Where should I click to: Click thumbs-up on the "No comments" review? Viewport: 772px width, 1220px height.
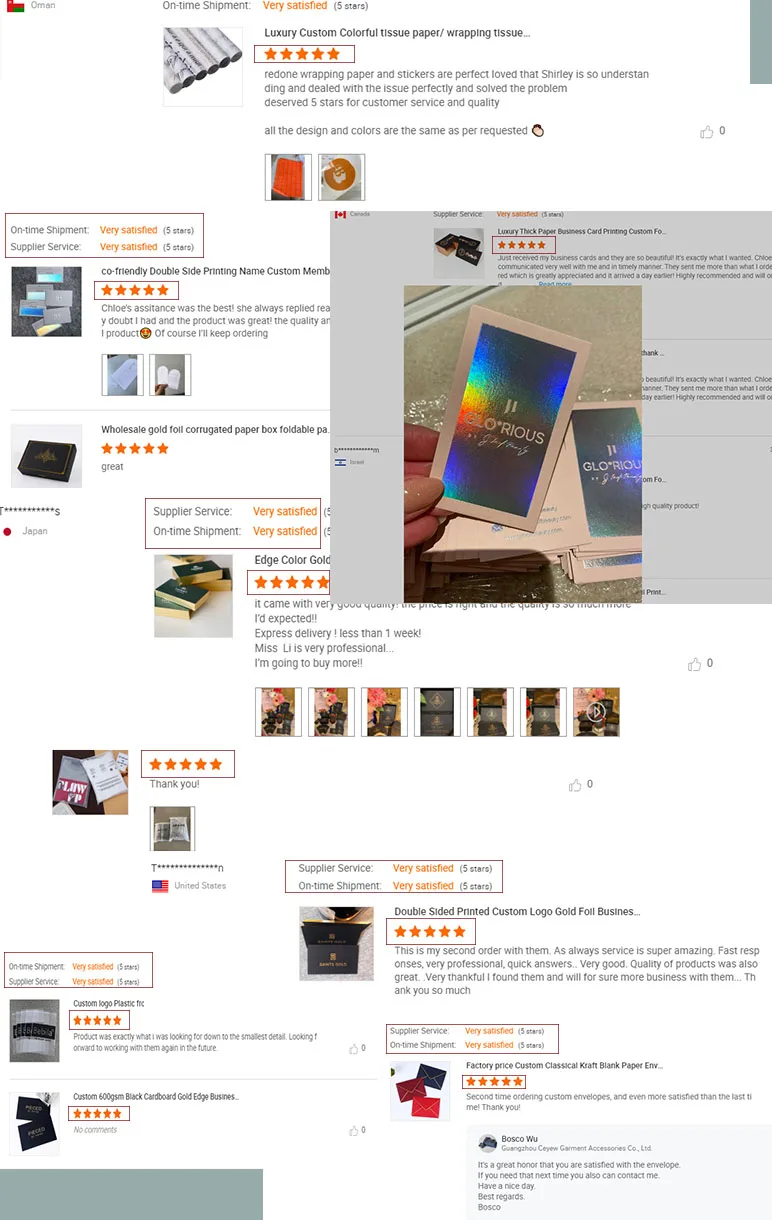pyautogui.click(x=353, y=1130)
